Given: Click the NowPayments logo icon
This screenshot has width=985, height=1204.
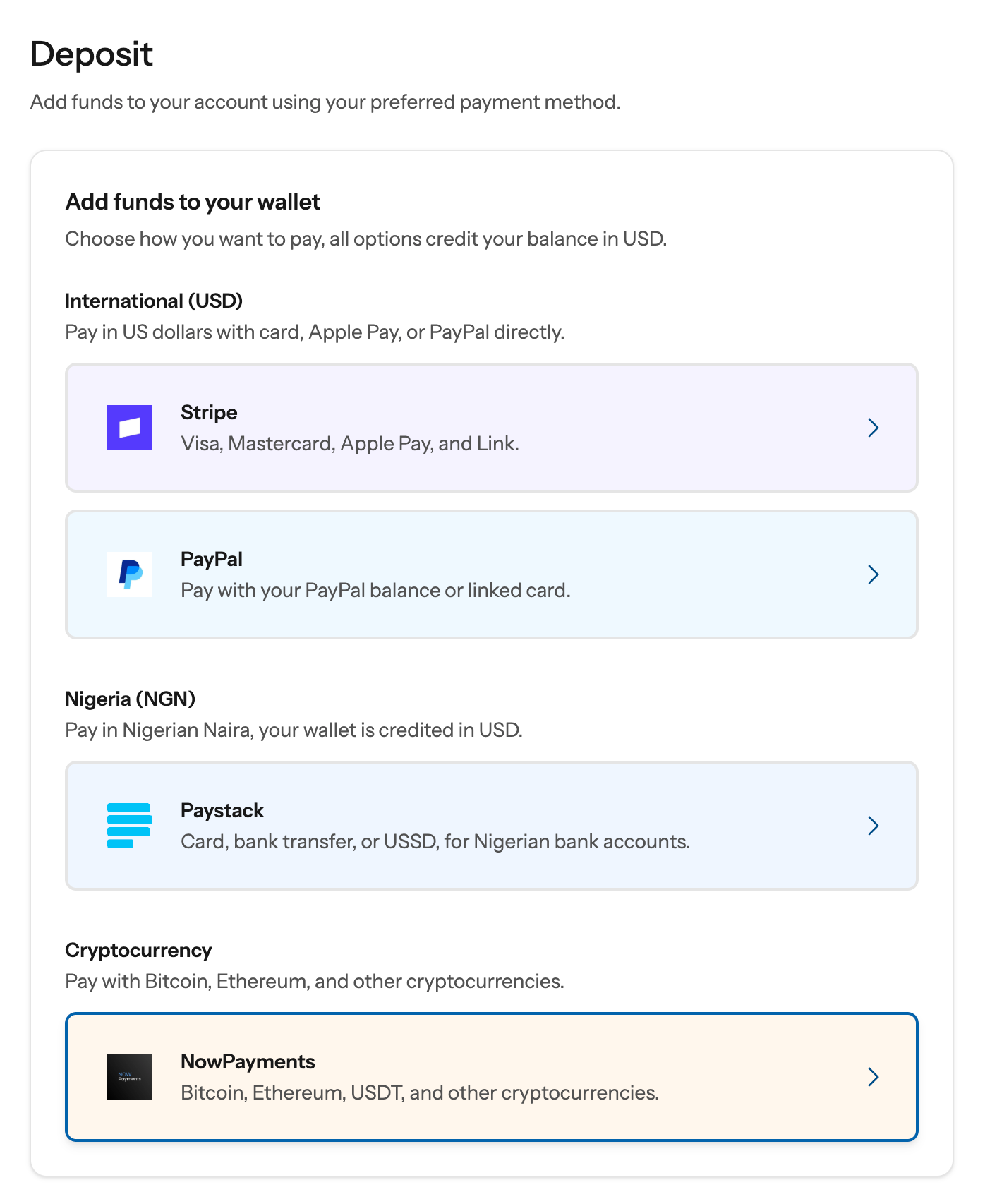Looking at the screenshot, I should pyautogui.click(x=130, y=1077).
